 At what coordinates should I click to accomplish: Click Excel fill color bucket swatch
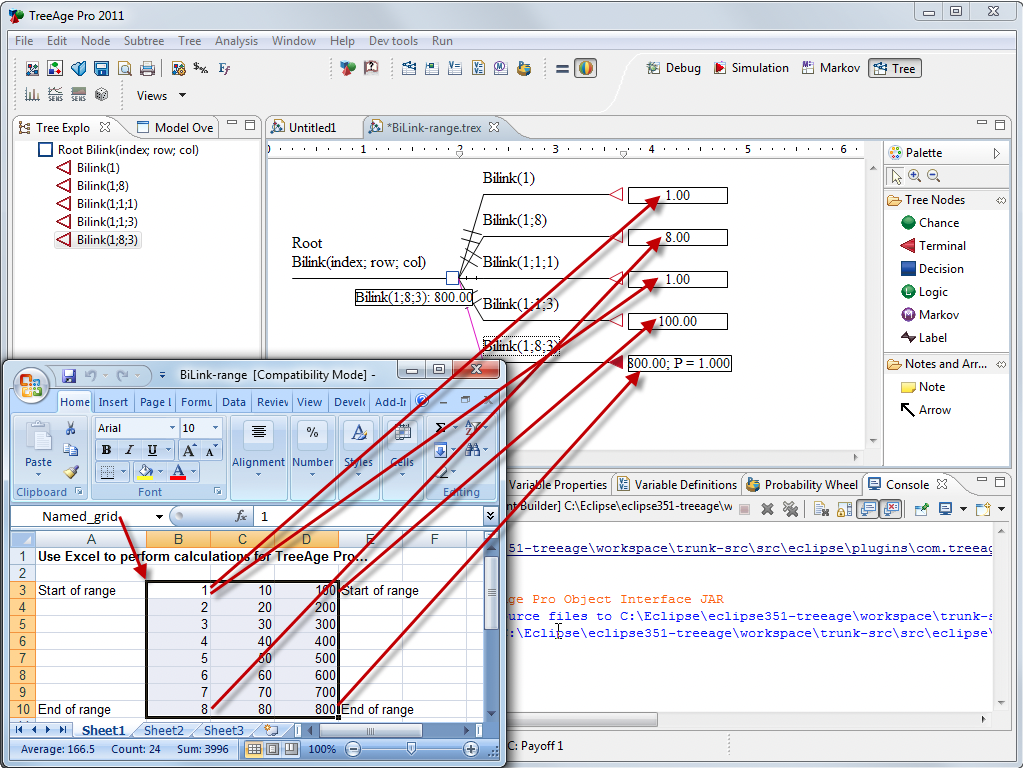[145, 471]
